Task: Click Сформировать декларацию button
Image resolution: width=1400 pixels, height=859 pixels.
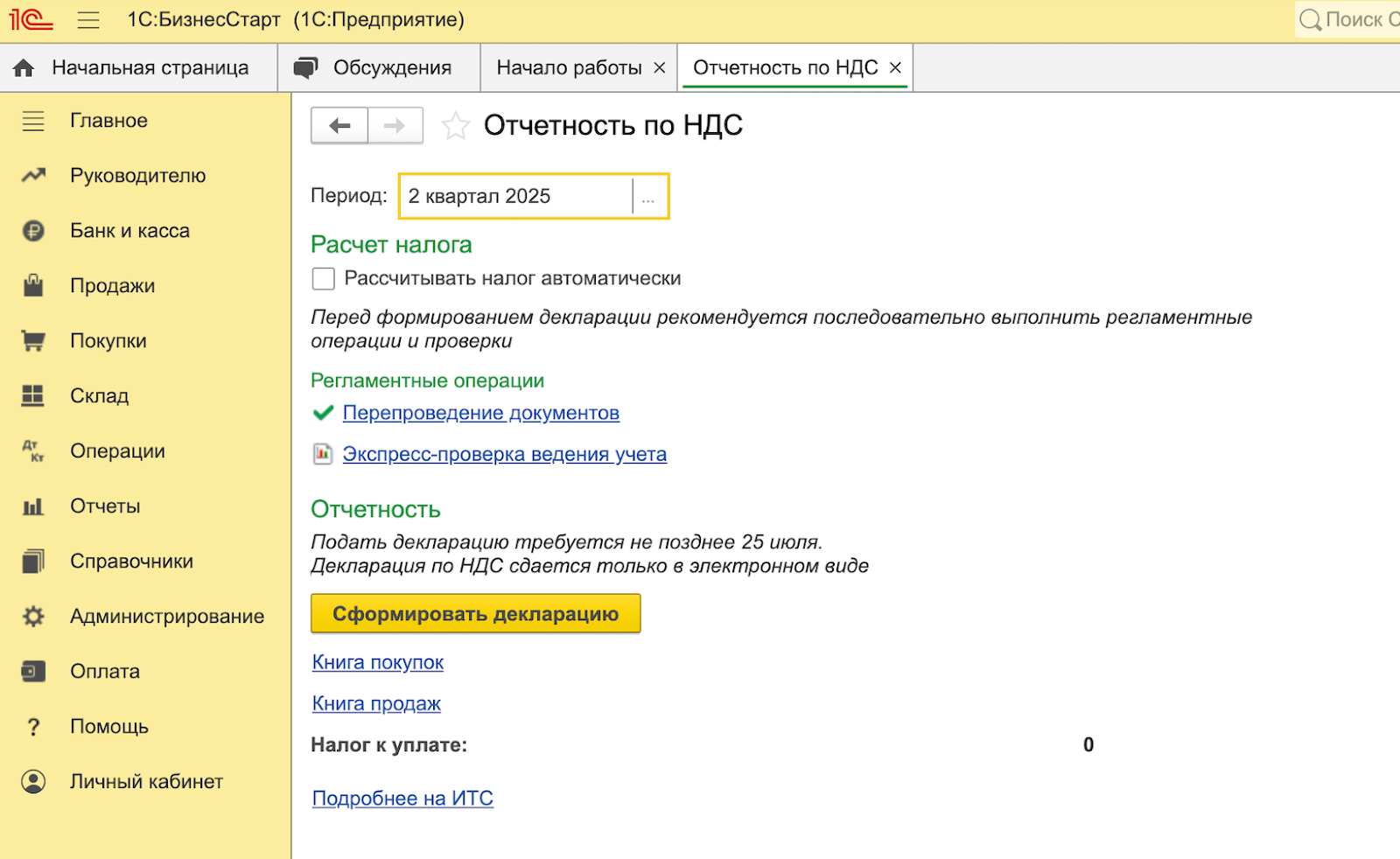Action: coord(475,614)
